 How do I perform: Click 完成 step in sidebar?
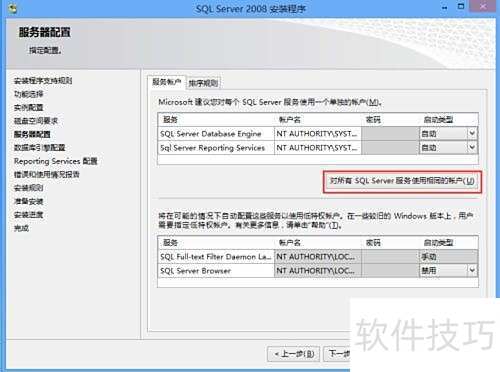[x=21, y=228]
